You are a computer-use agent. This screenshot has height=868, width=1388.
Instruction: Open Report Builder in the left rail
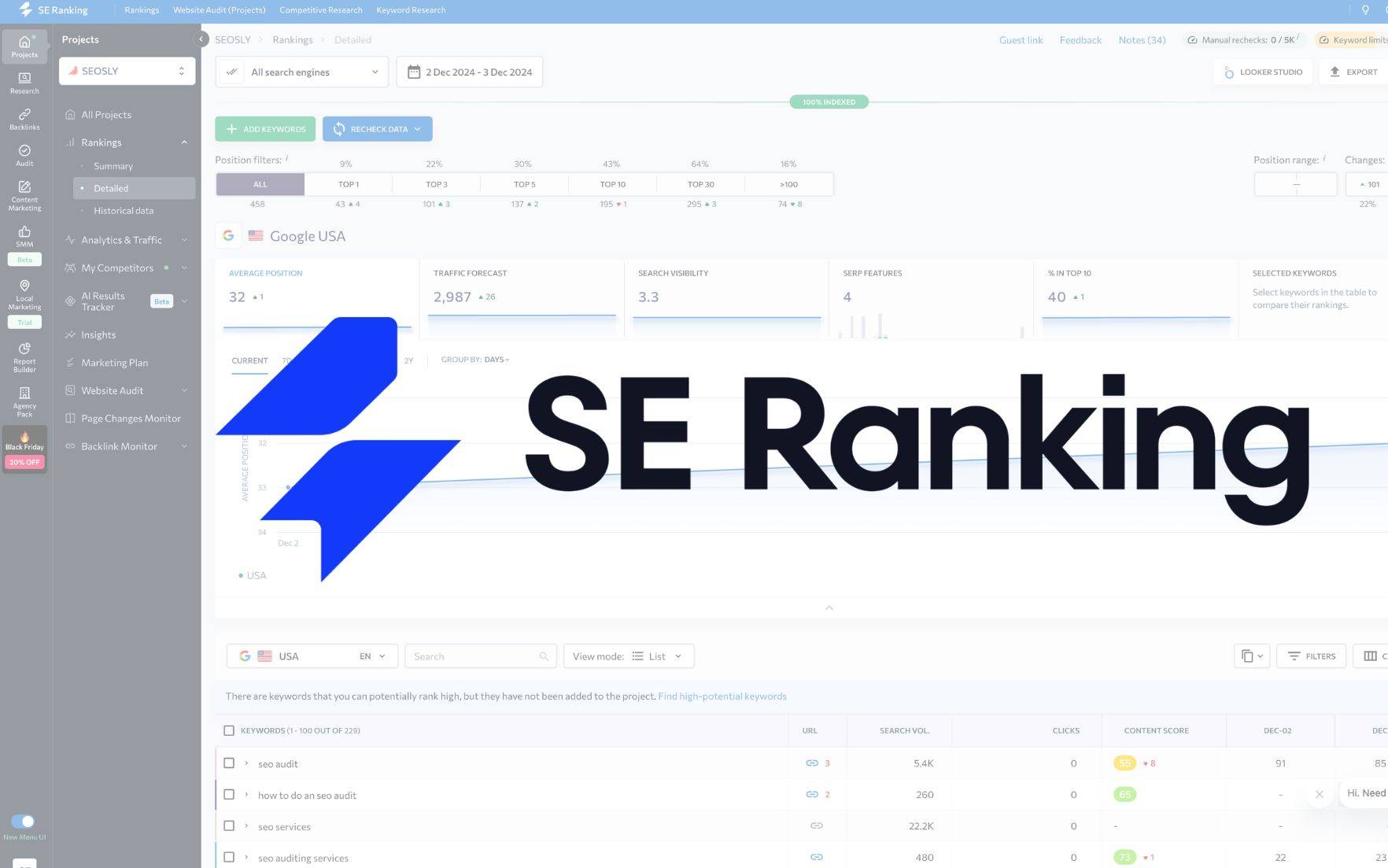click(x=24, y=357)
